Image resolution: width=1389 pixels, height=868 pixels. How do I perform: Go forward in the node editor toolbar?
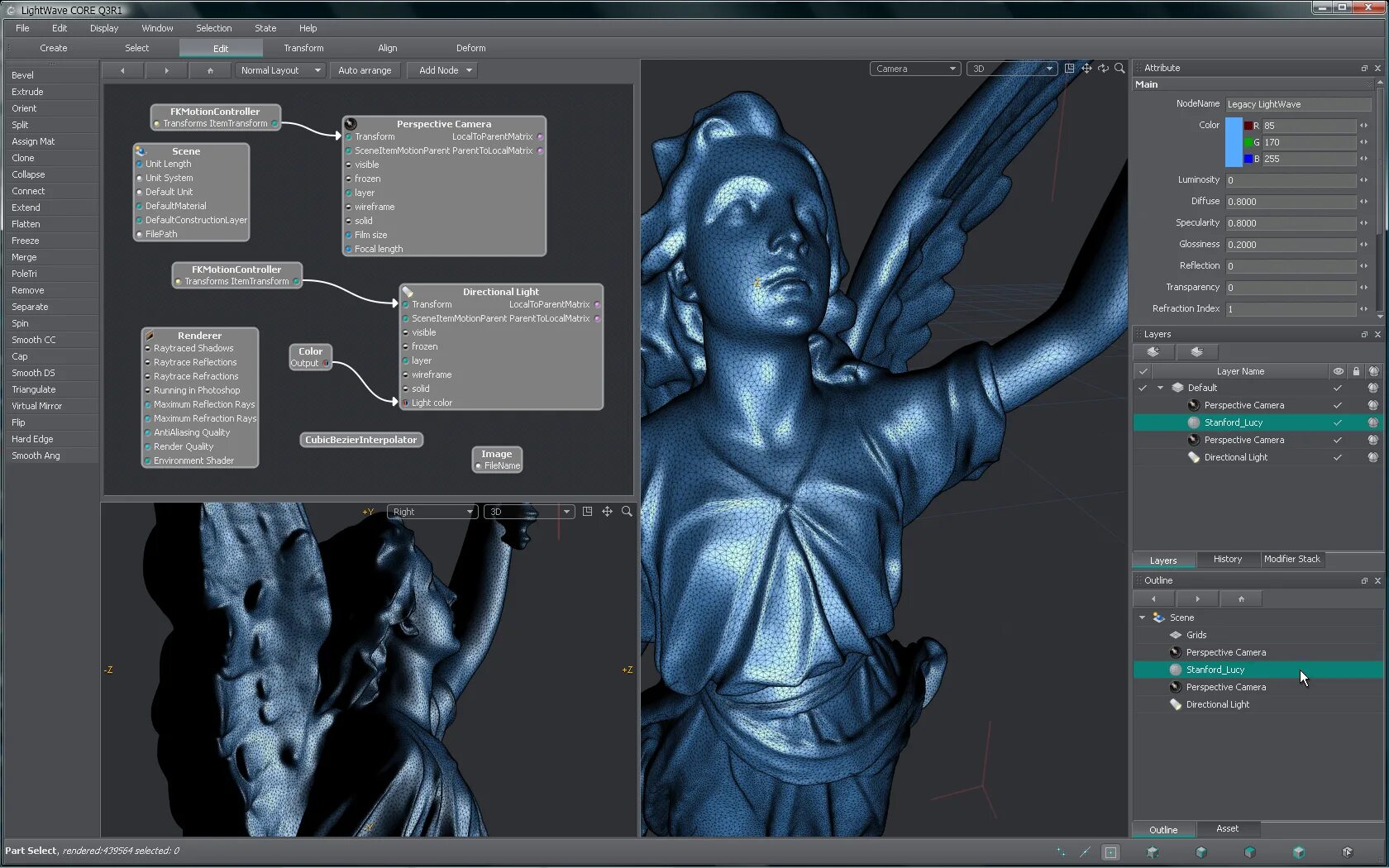[166, 70]
